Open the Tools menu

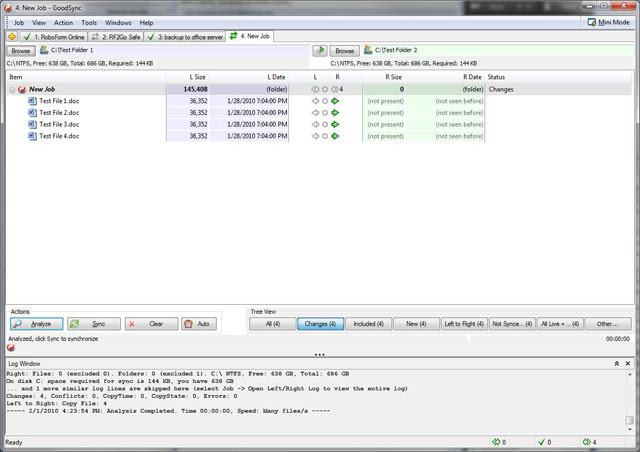click(x=89, y=23)
